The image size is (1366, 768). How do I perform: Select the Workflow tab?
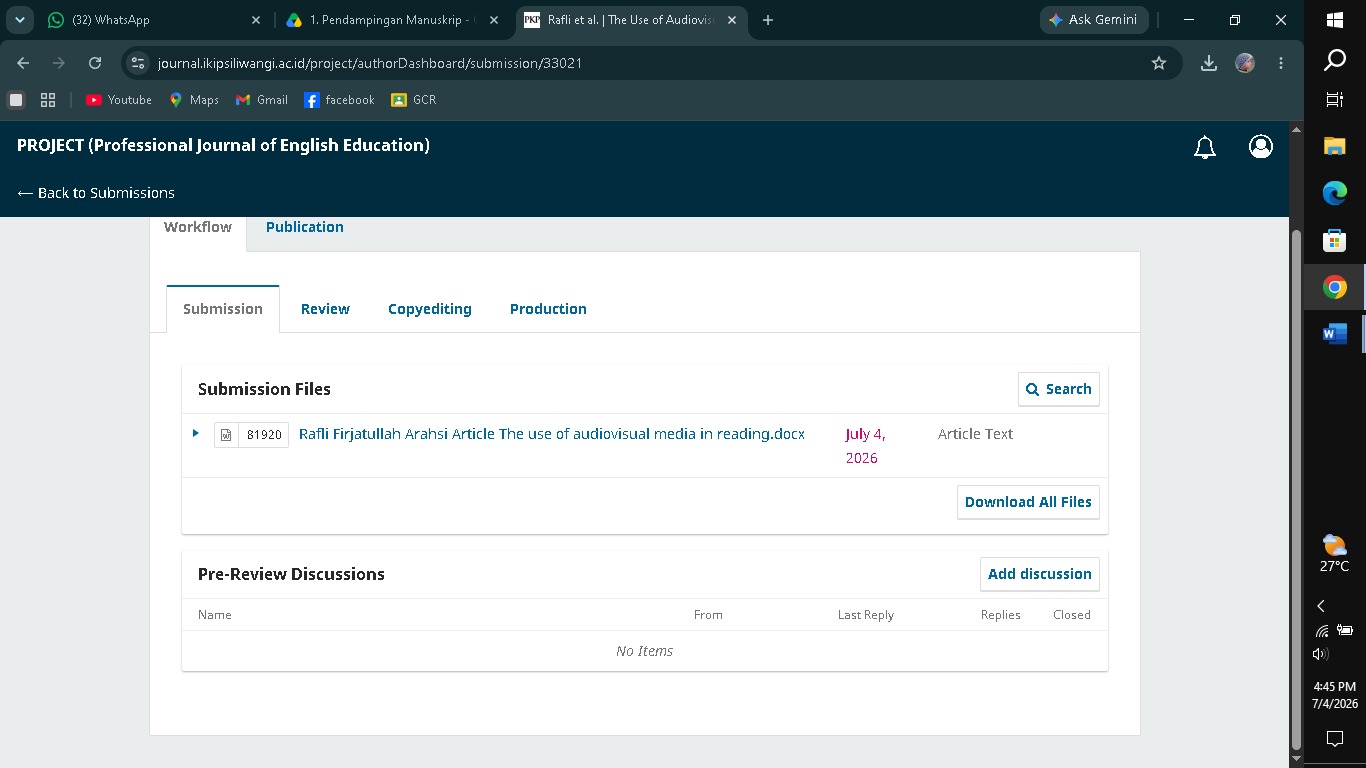[198, 227]
